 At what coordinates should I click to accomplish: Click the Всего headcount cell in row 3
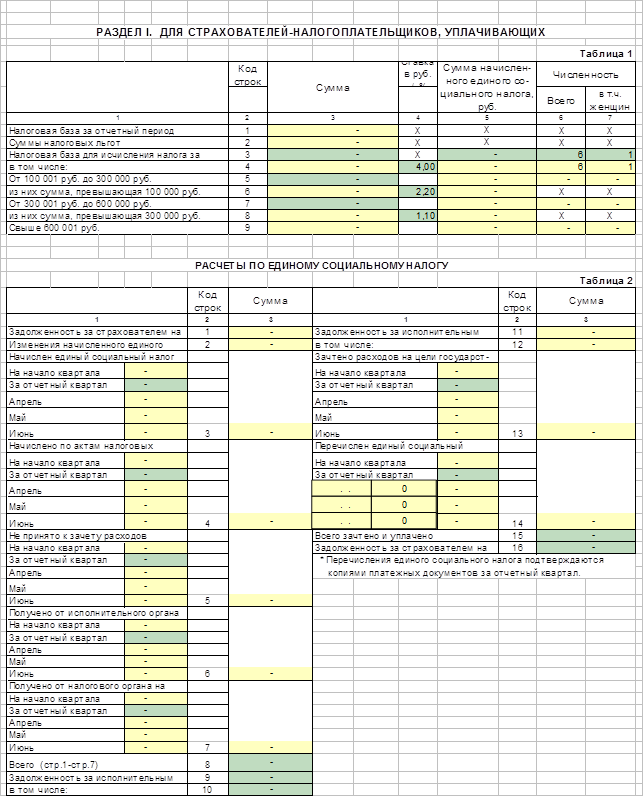pos(561,155)
